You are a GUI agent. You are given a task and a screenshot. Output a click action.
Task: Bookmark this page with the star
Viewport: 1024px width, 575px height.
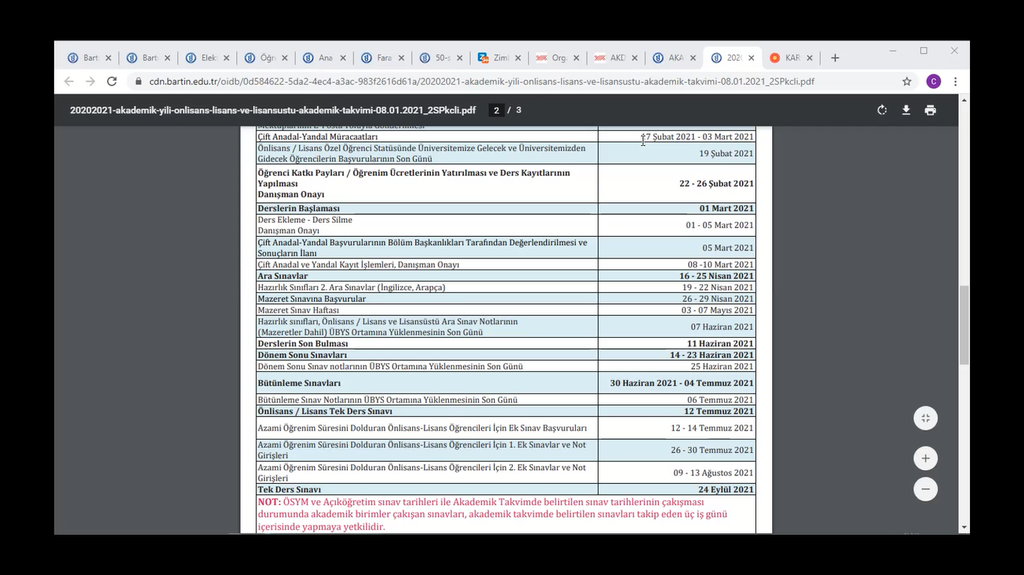pyautogui.click(x=906, y=82)
